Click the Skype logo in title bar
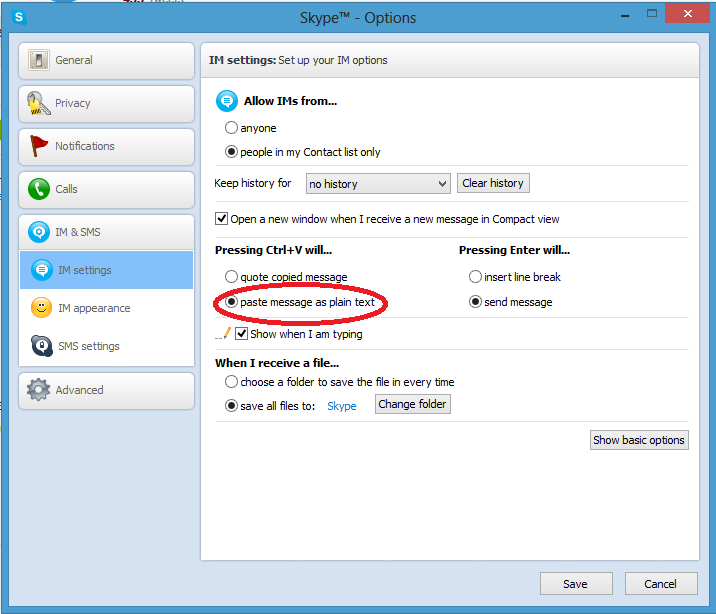Viewport: 716px width, 614px height. coord(19,17)
